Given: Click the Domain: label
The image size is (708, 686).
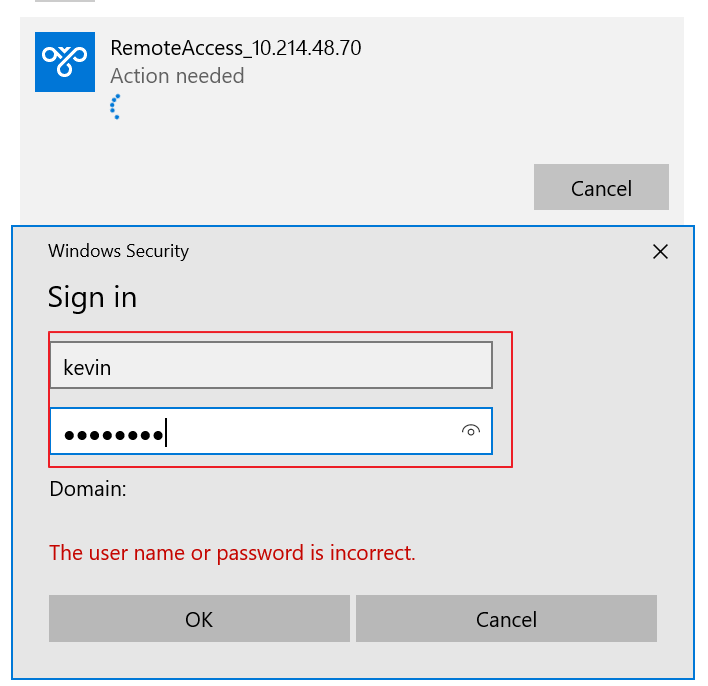Looking at the screenshot, I should (88, 489).
